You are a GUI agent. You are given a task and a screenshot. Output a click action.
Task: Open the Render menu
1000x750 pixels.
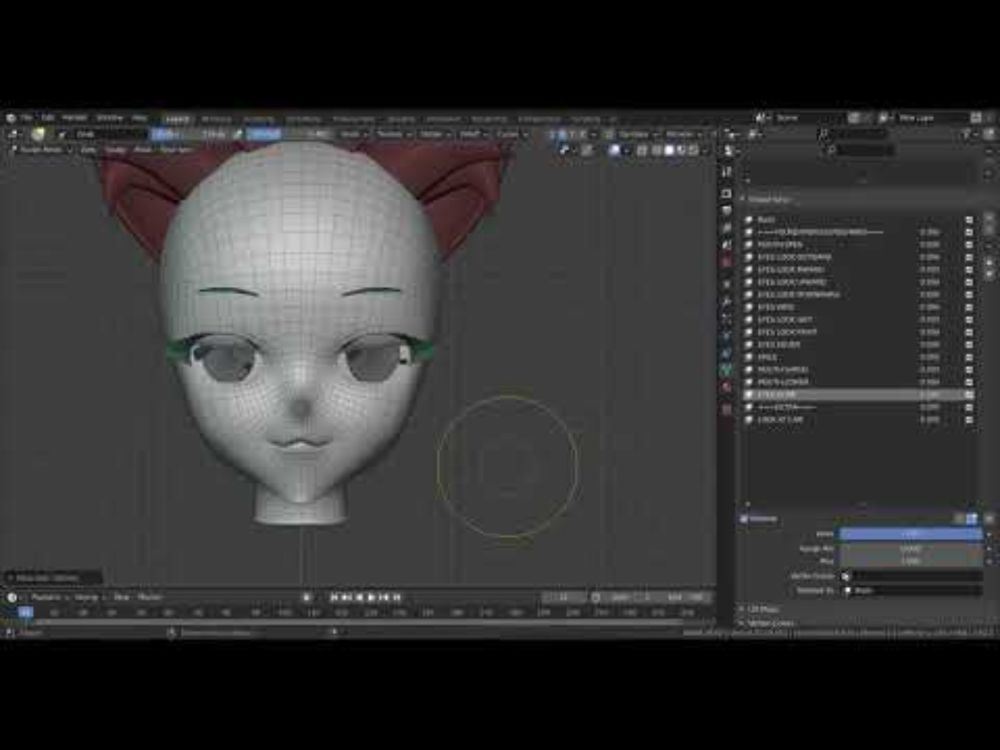click(x=74, y=118)
